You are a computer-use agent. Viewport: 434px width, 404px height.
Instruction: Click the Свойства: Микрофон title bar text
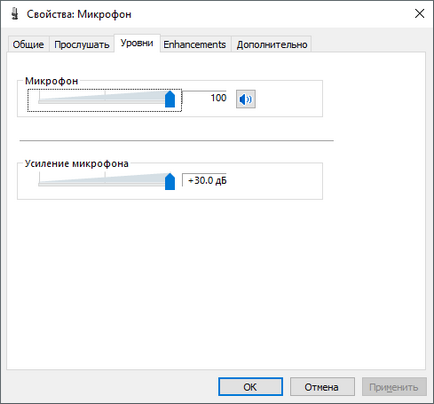click(x=79, y=14)
